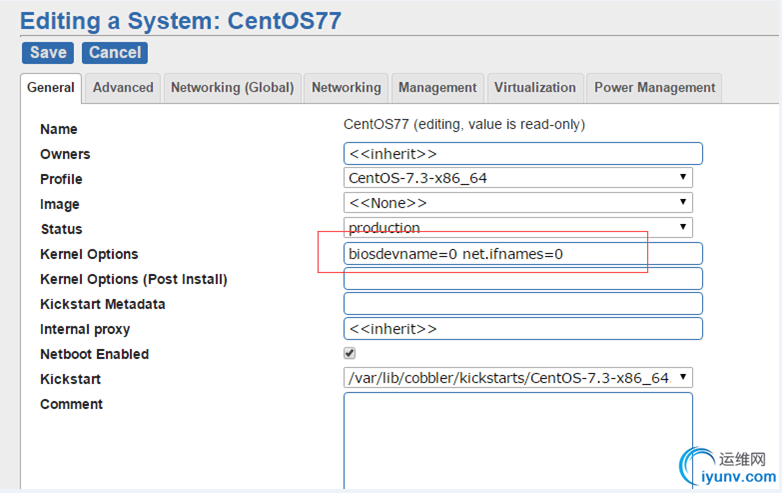Open the Advanced tab

pos(123,88)
